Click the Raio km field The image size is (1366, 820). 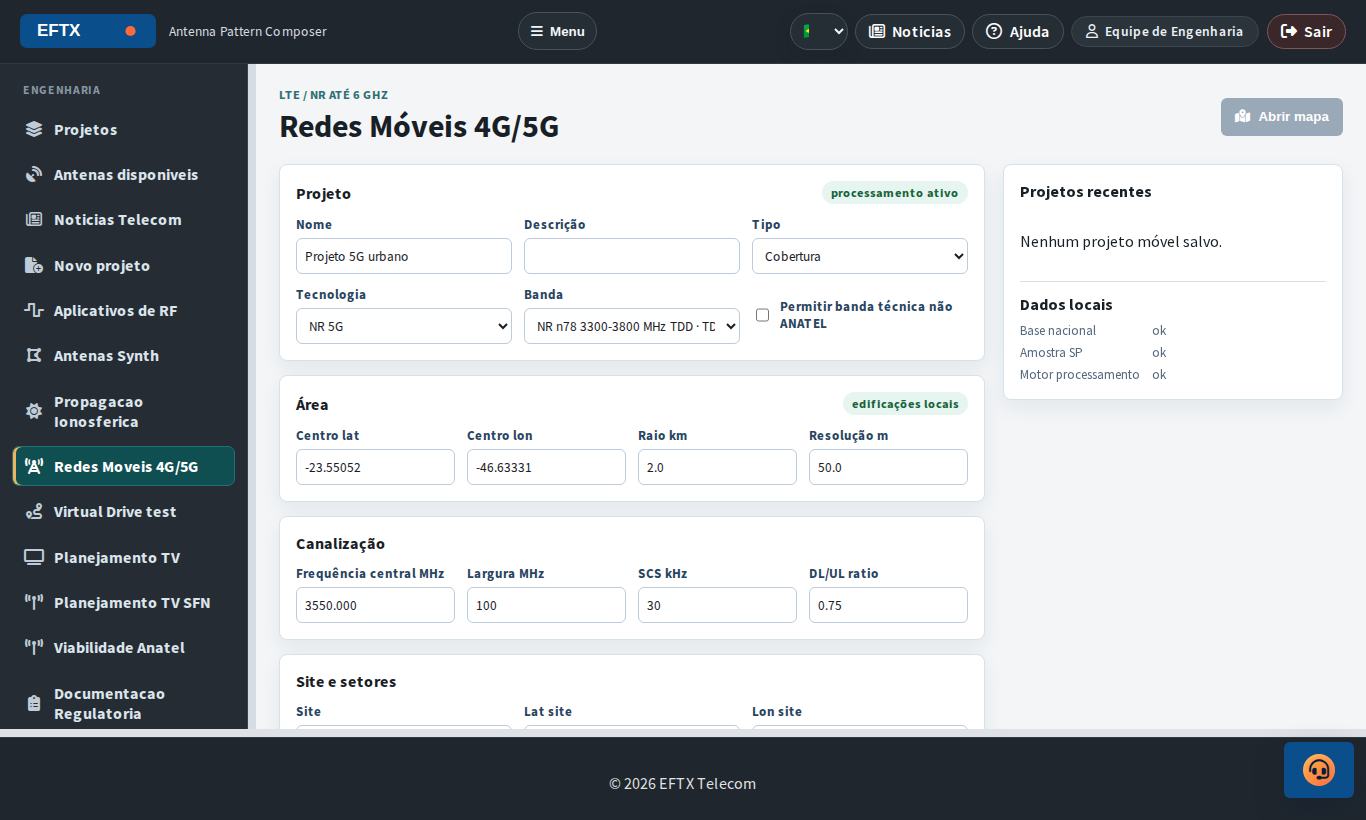tap(717, 467)
